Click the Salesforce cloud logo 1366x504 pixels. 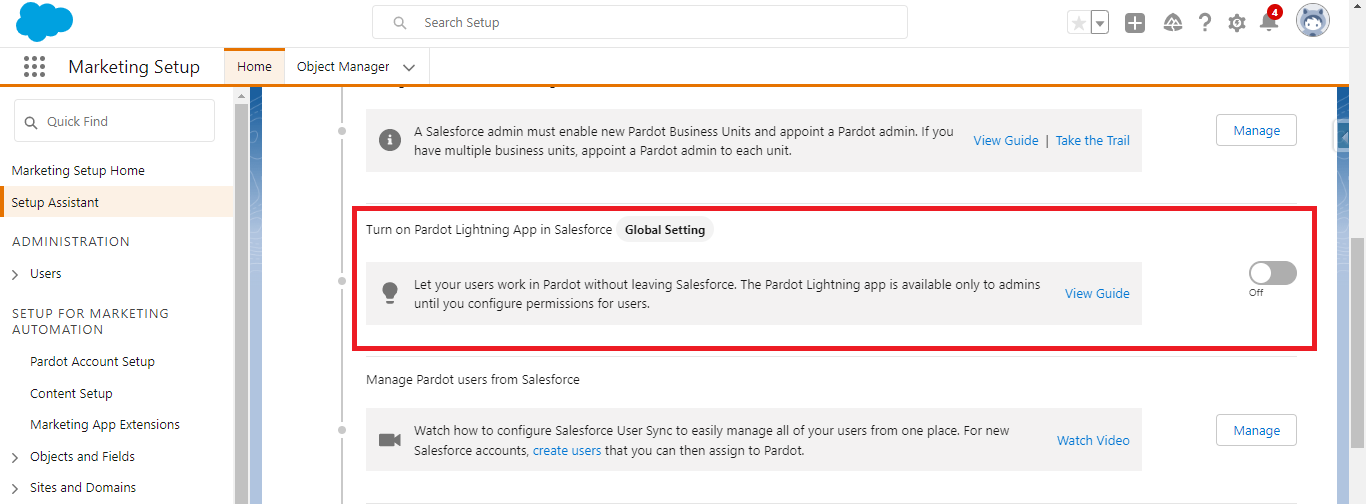click(45, 21)
